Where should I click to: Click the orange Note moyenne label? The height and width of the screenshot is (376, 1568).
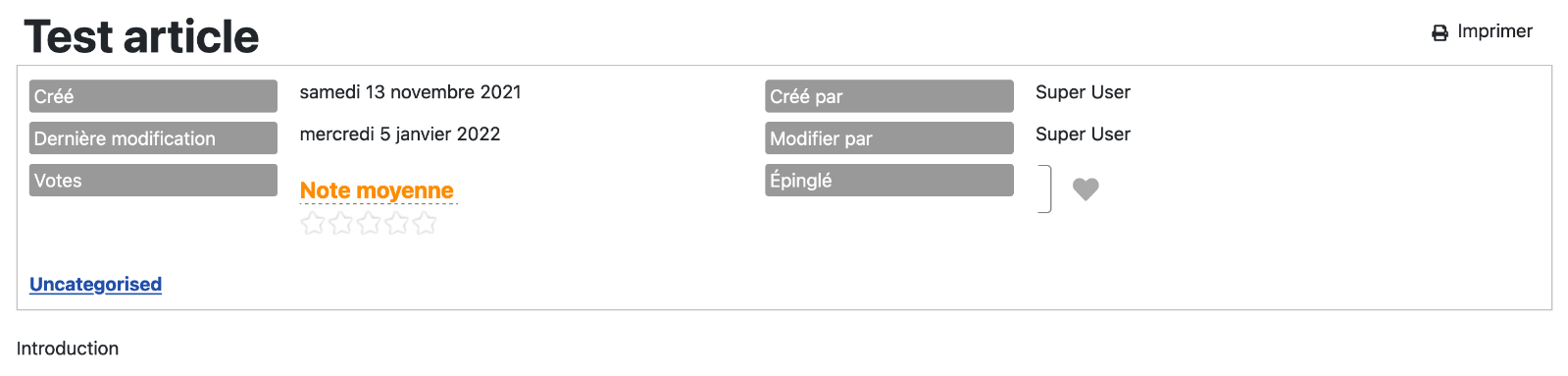[377, 190]
